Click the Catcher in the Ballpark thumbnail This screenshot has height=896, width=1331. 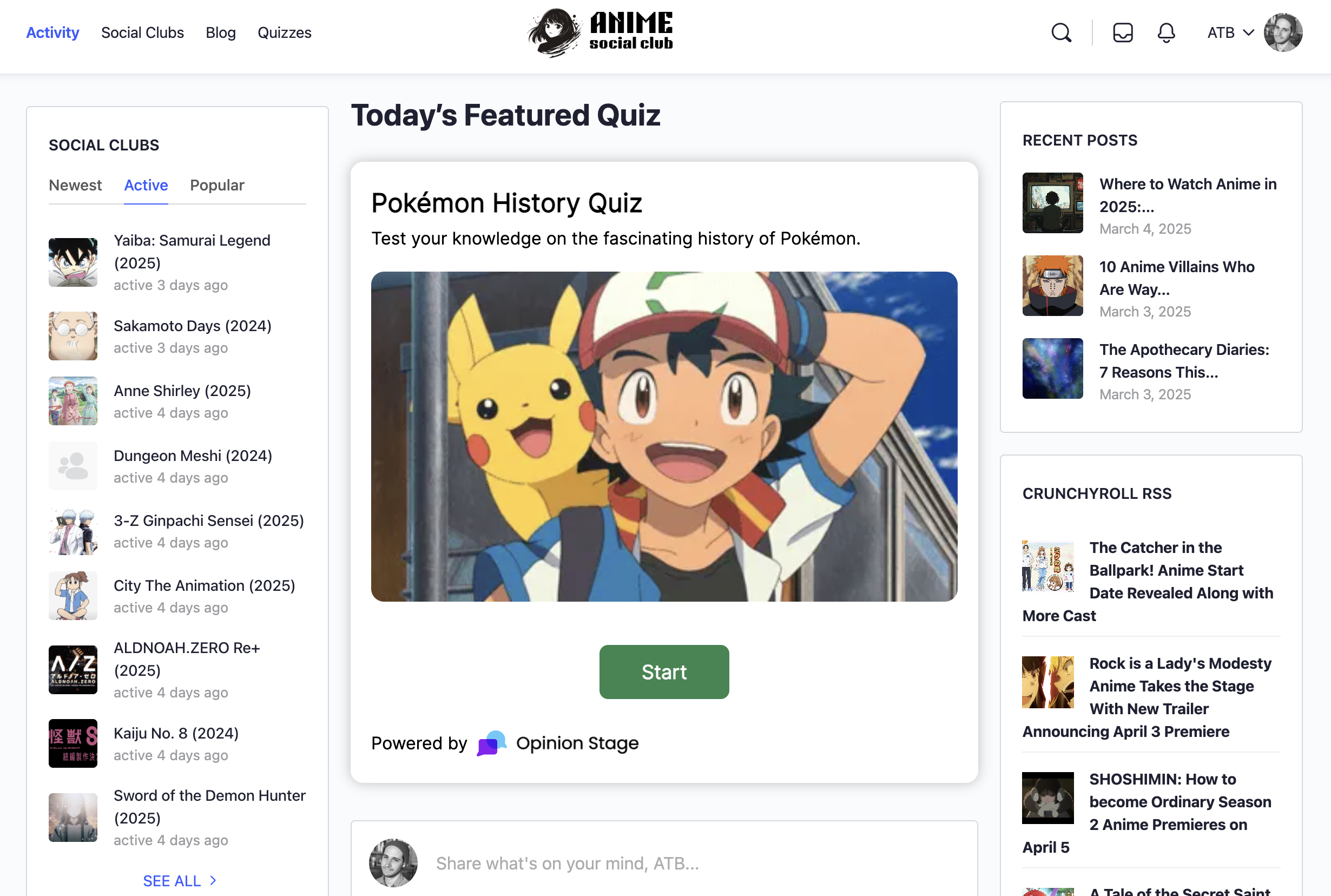(x=1047, y=566)
